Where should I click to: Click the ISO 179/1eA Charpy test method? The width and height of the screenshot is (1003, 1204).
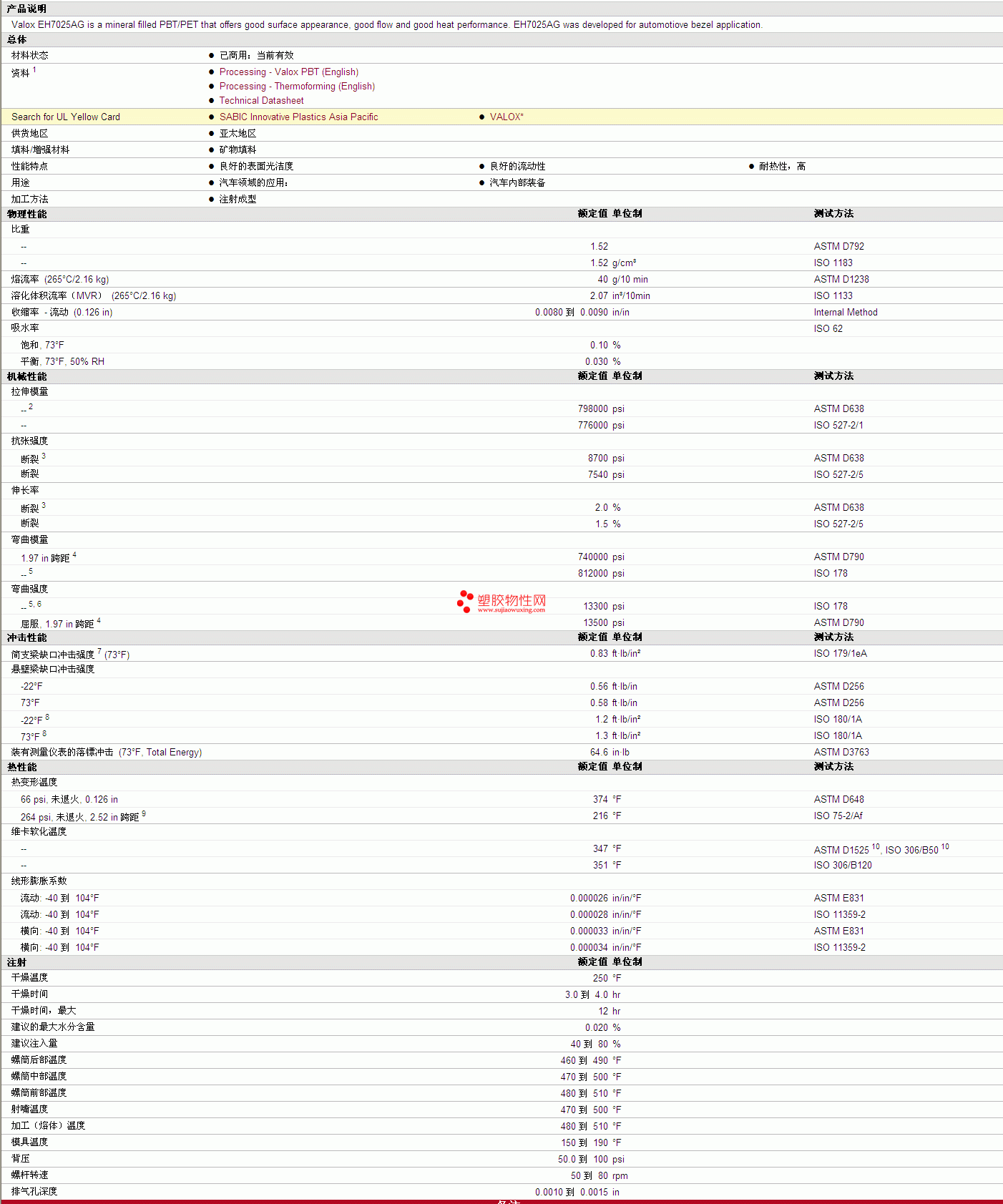click(x=840, y=653)
